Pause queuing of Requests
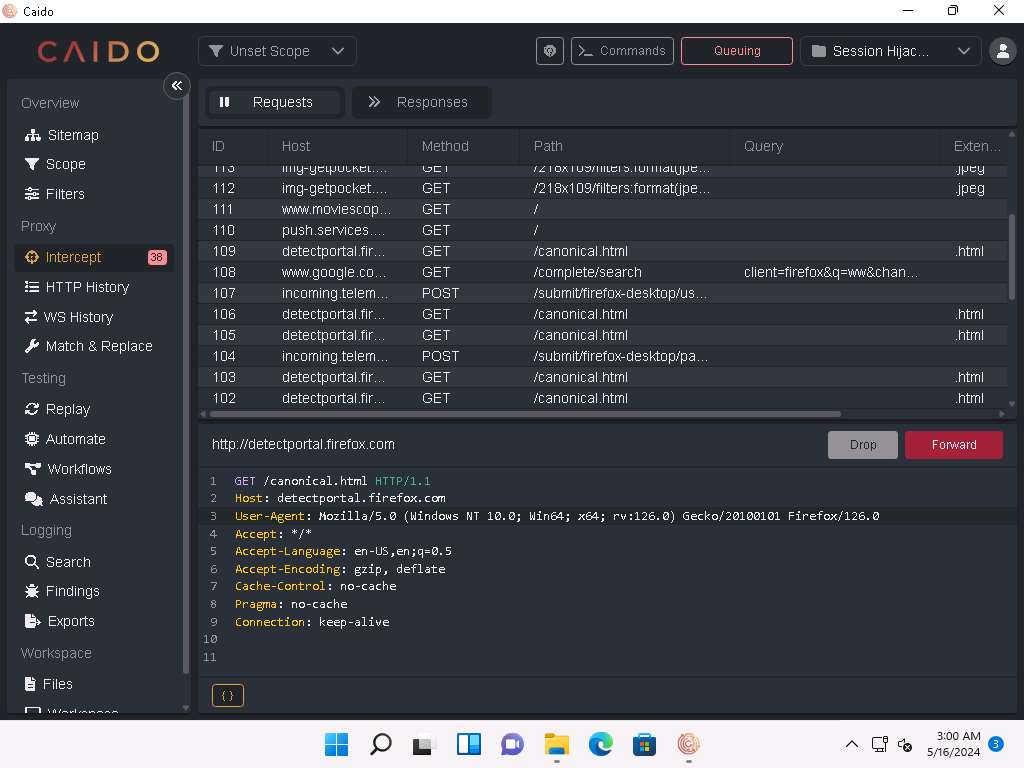 275,102
